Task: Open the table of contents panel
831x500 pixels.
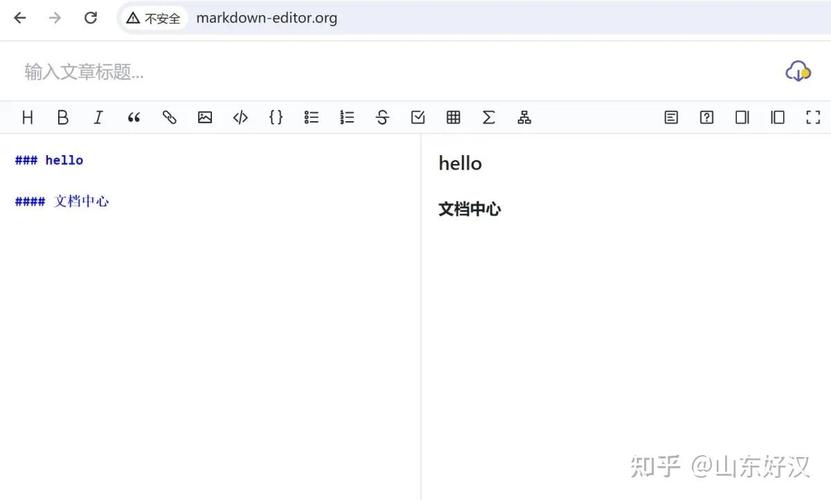Action: [x=671, y=117]
